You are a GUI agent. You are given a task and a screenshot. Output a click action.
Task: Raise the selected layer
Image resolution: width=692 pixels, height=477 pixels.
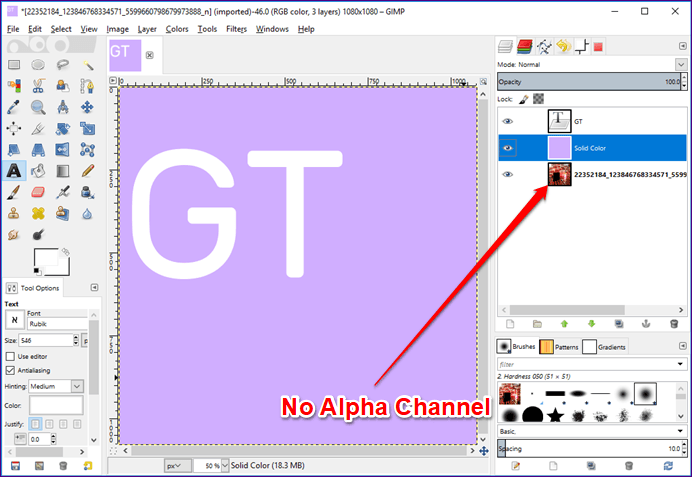[x=564, y=324]
